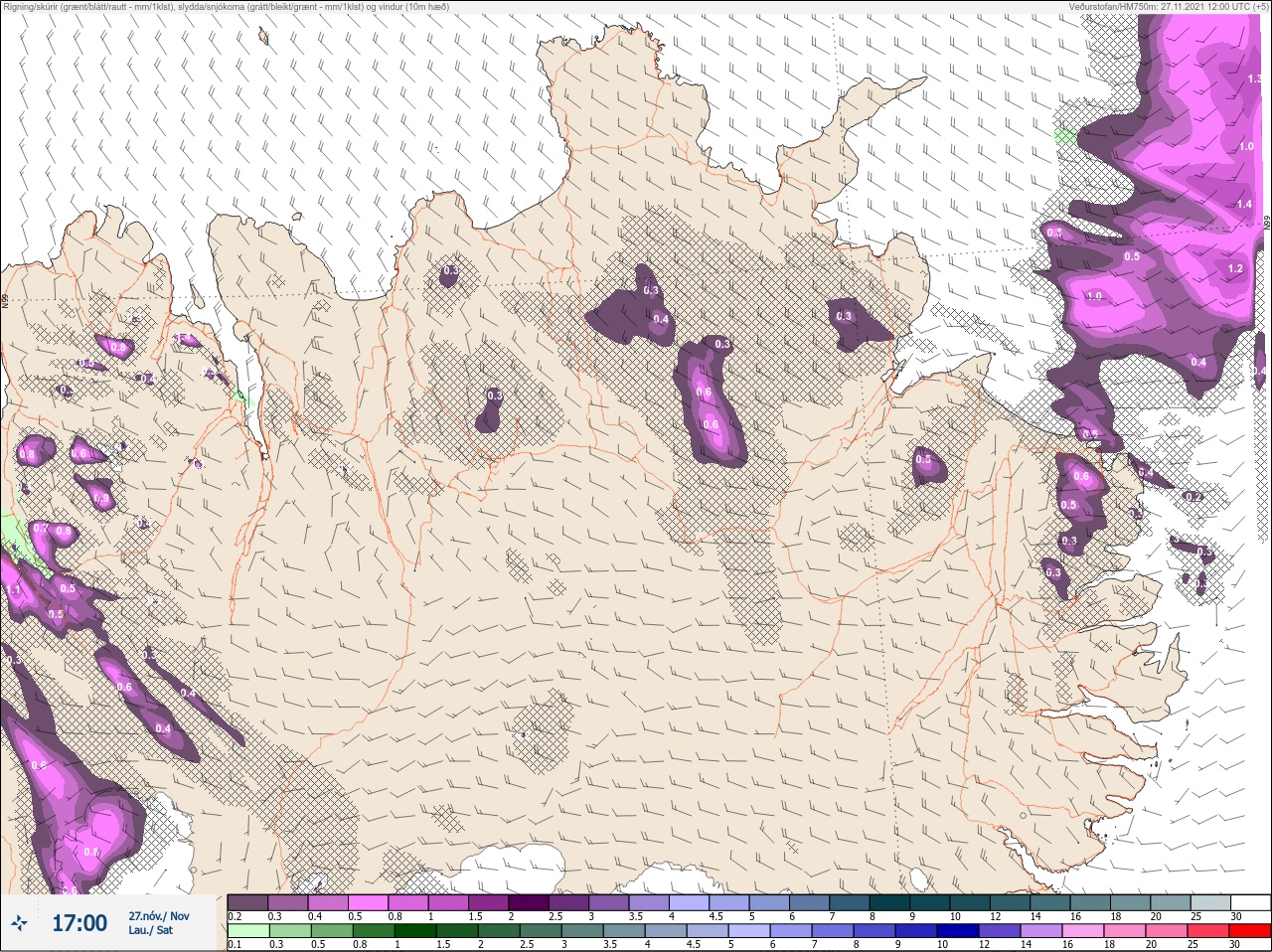Click the Veðurstofan/HM750m model run timestamp
Screen dimensions: 1272x952
[x=1169, y=7]
